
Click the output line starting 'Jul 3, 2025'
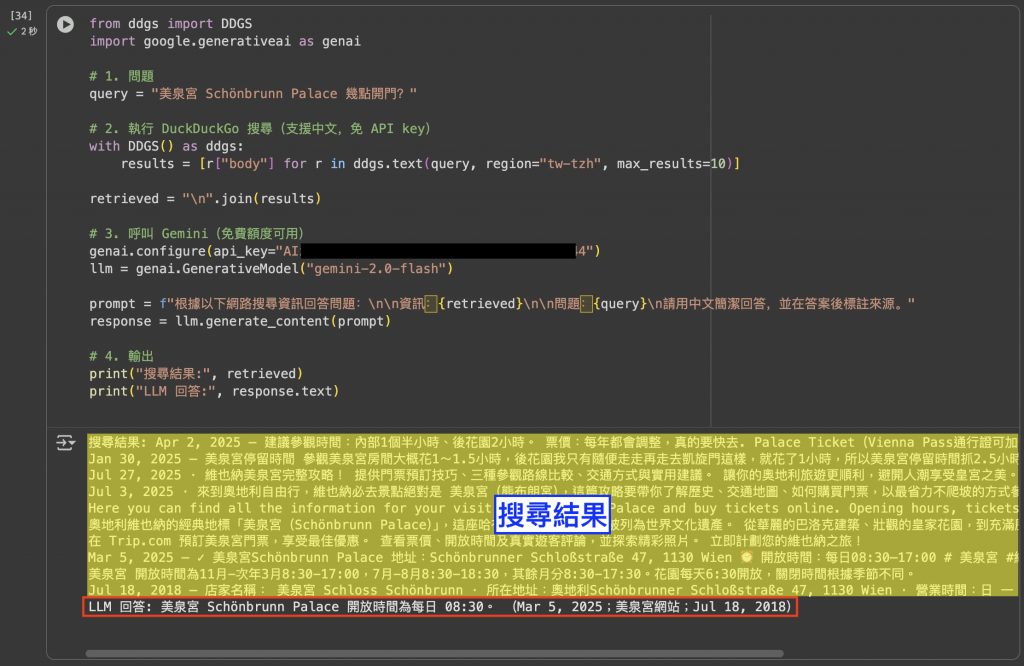point(553,492)
